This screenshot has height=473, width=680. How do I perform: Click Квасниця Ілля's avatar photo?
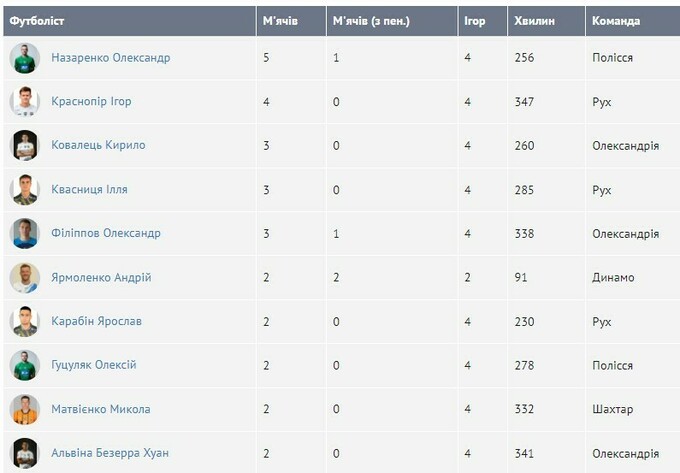(24, 190)
